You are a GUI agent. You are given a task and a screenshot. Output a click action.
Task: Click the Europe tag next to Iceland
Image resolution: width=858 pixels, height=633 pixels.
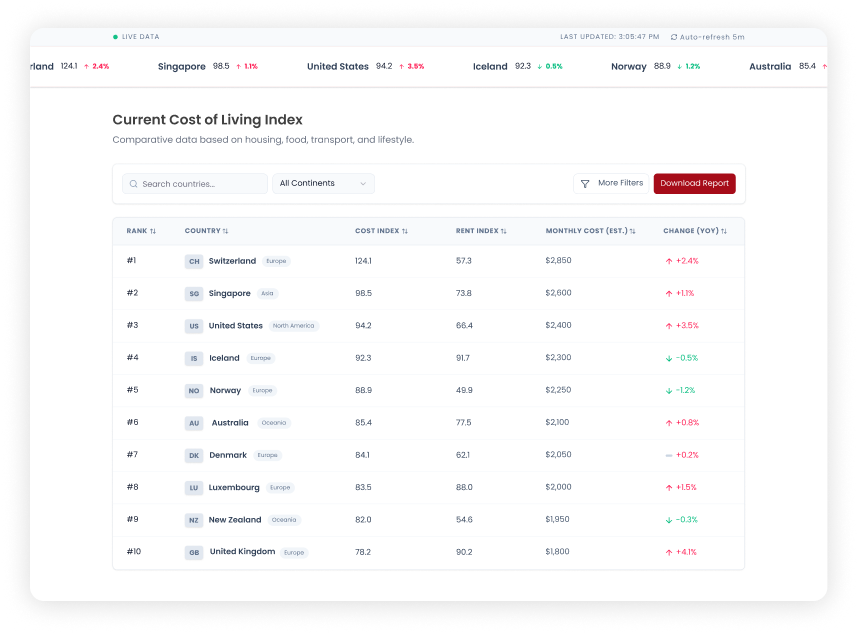pos(260,357)
